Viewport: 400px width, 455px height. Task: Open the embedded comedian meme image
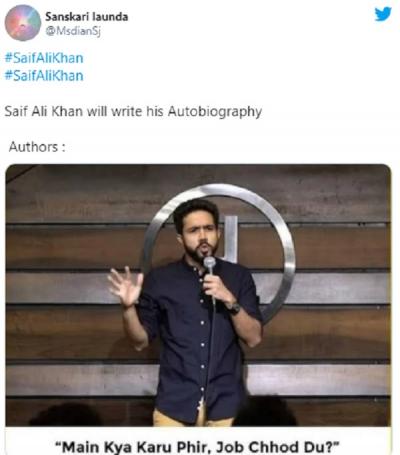click(x=198, y=295)
